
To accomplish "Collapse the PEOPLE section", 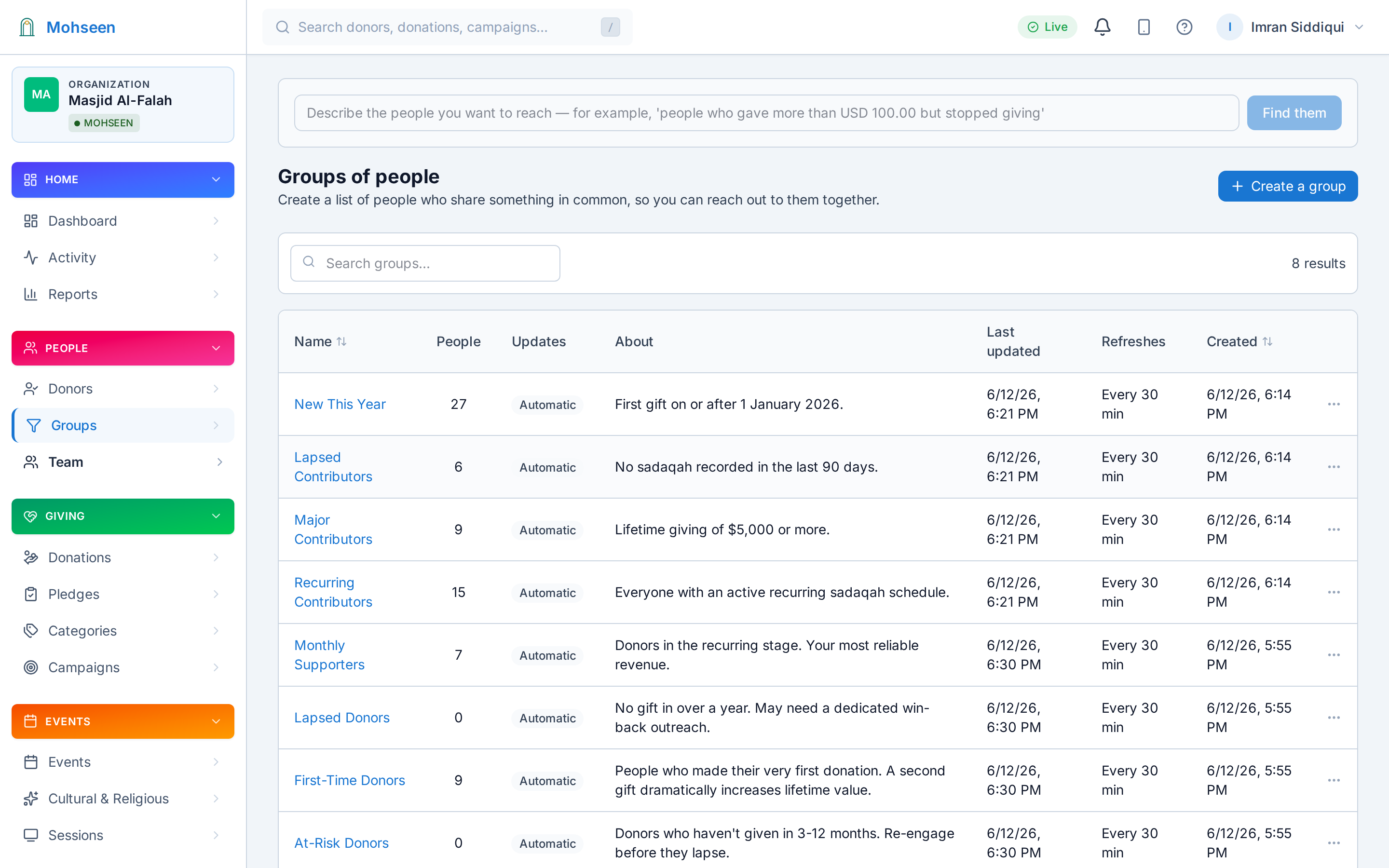I will [216, 349].
